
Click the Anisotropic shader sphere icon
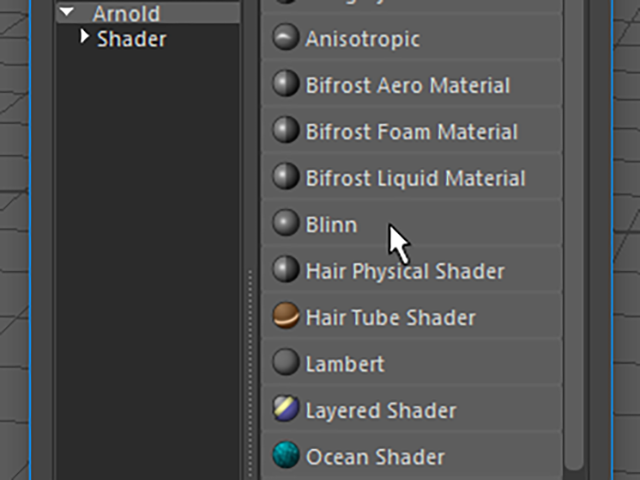pyautogui.click(x=286, y=37)
